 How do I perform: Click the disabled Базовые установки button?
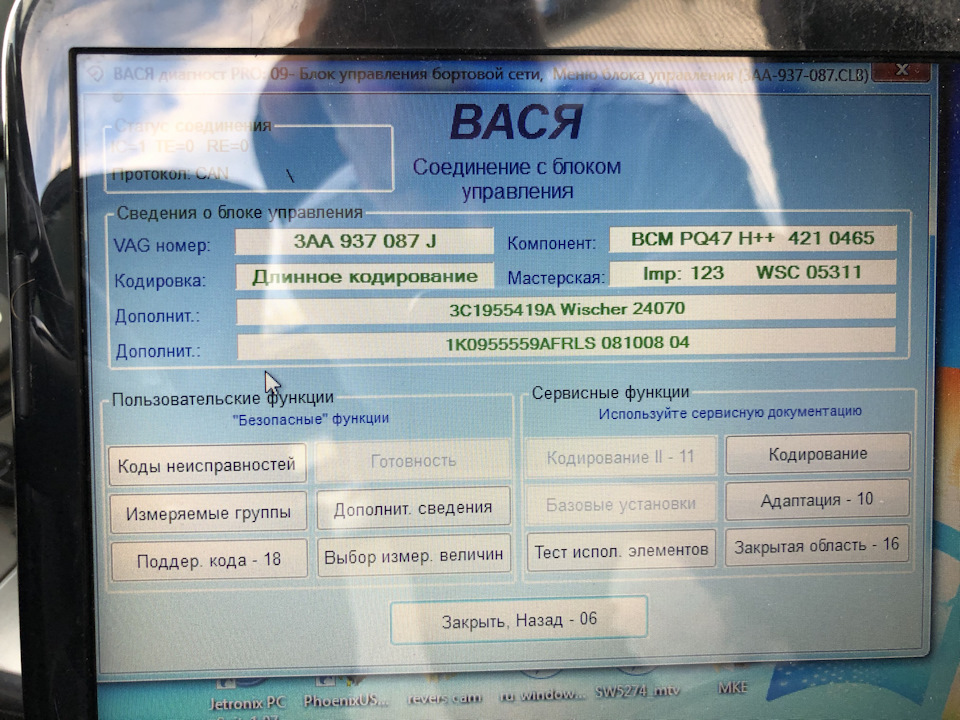pos(621,504)
